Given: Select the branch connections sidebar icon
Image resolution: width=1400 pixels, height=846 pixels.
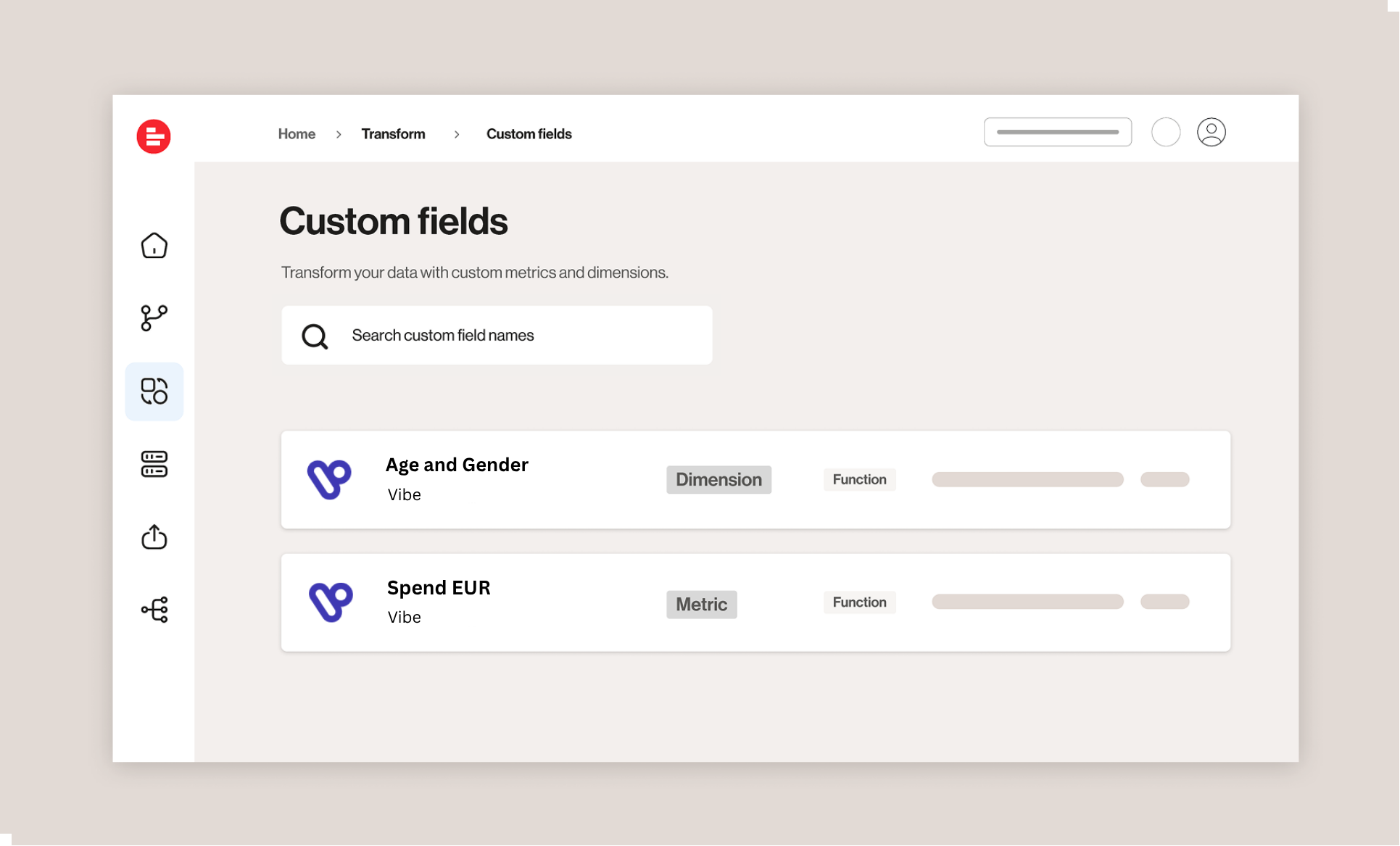Looking at the screenshot, I should [x=154, y=318].
